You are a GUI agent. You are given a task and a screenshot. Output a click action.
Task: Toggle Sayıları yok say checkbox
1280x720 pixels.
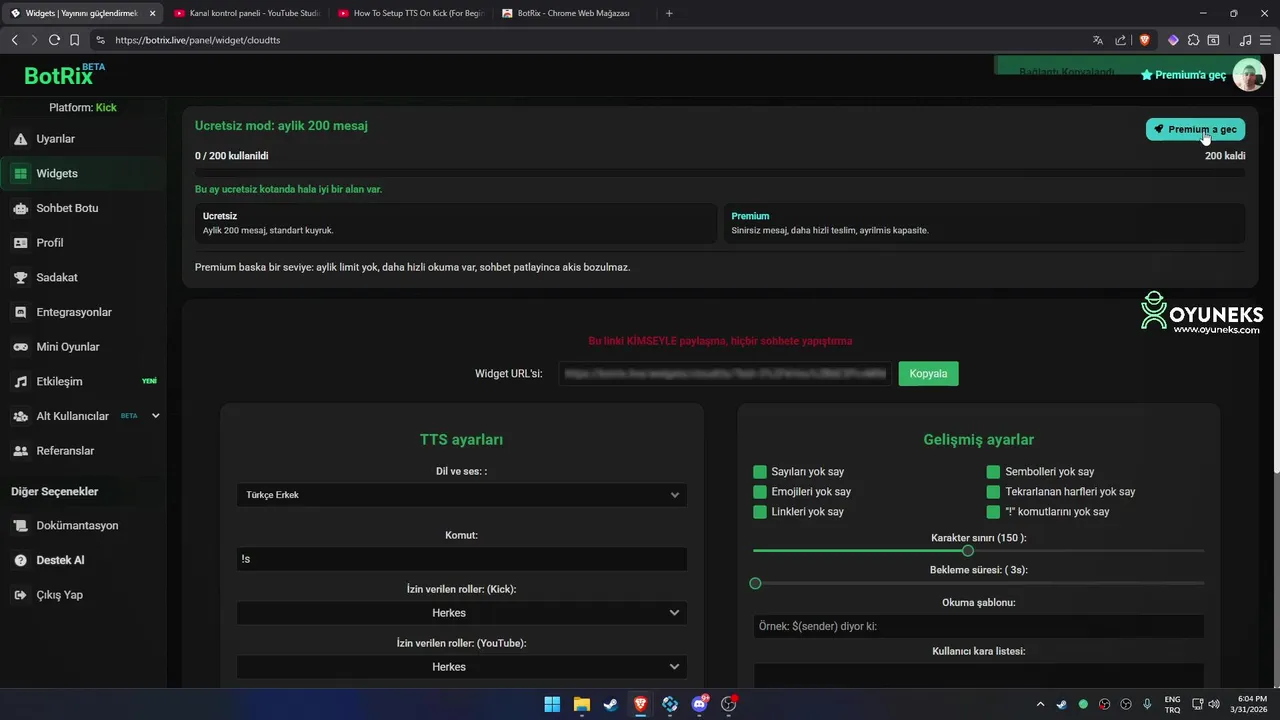[760, 472]
